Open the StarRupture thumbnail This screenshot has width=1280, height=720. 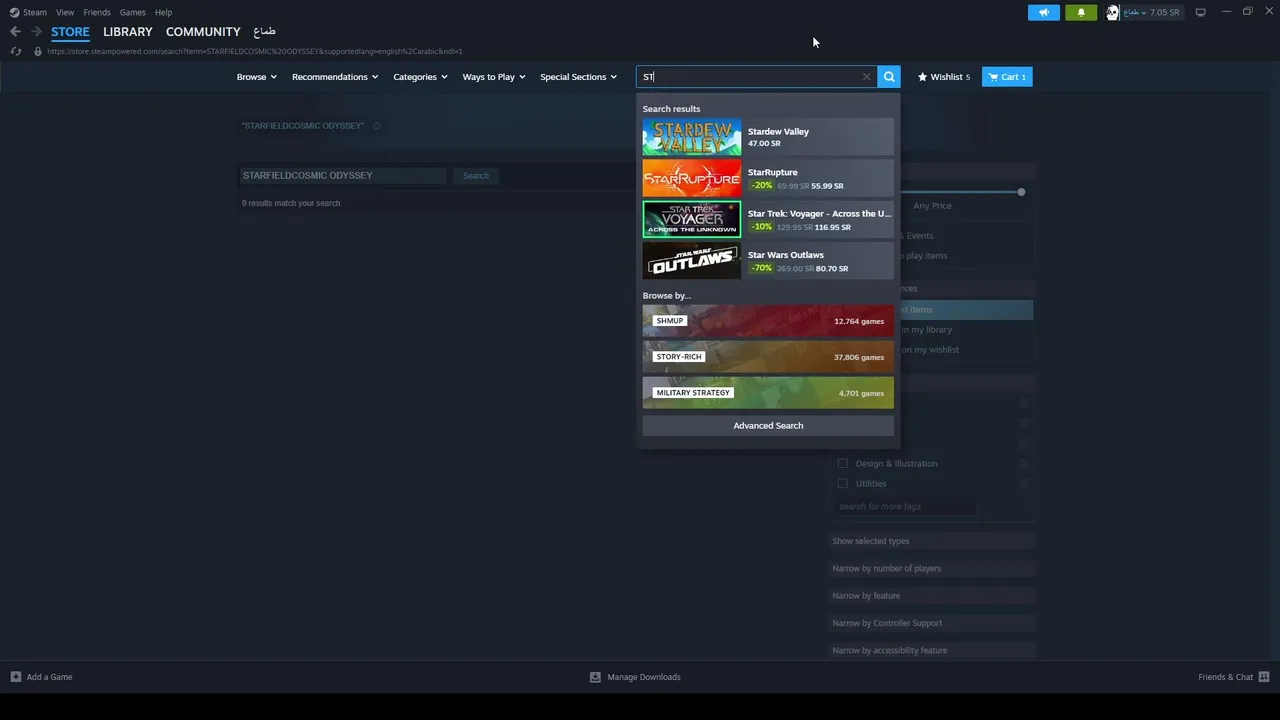click(692, 178)
